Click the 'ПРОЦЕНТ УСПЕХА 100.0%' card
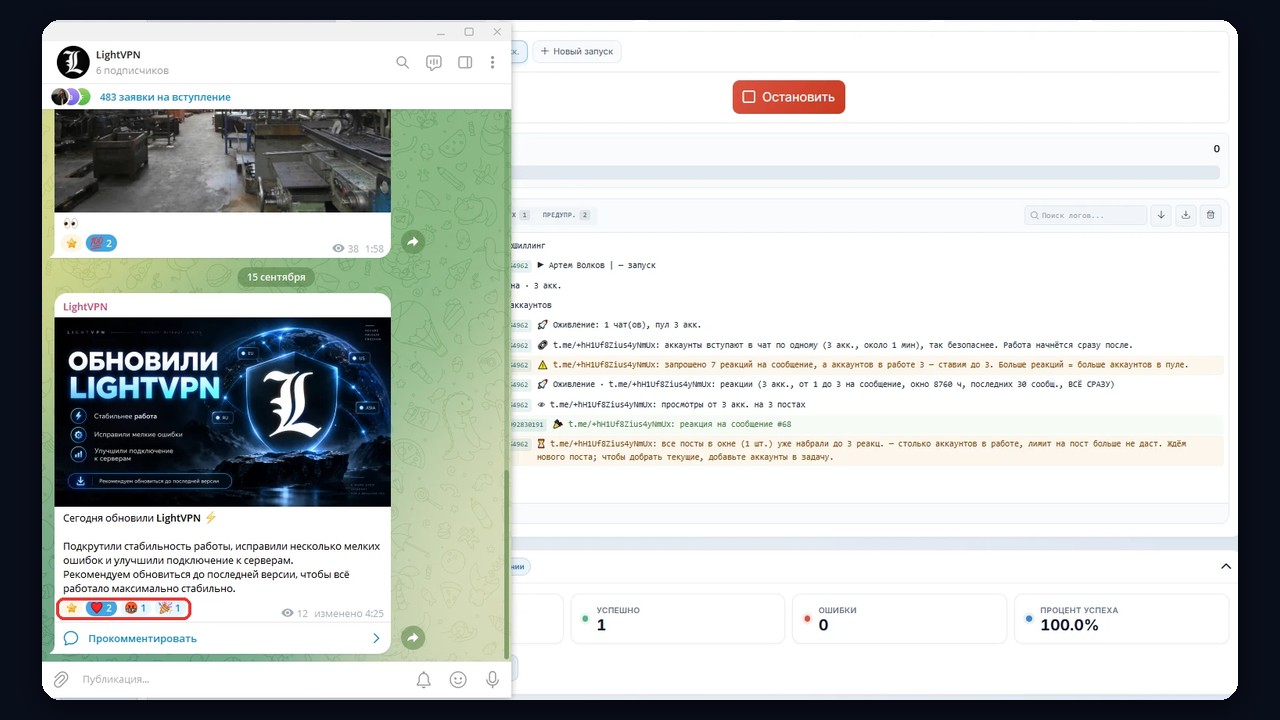Viewport: 1280px width, 720px height. (x=1121, y=618)
